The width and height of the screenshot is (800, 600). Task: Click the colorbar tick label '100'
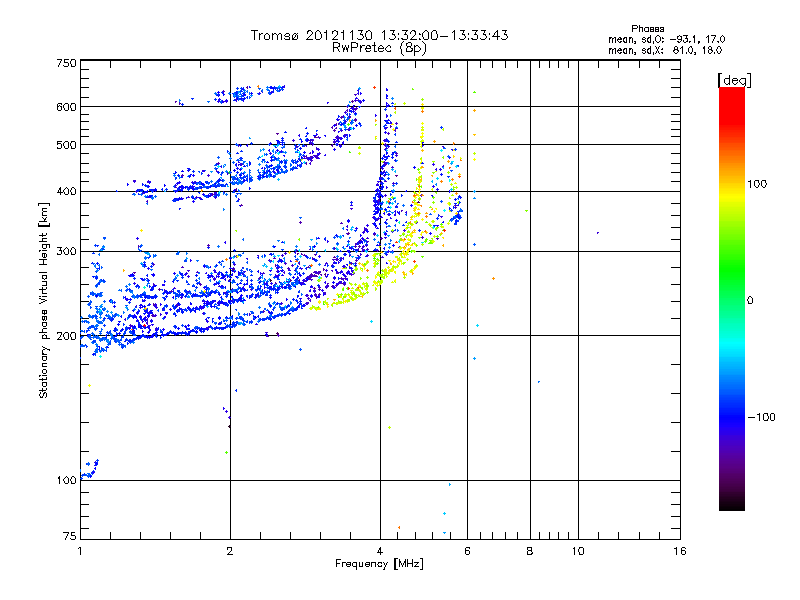click(x=757, y=184)
